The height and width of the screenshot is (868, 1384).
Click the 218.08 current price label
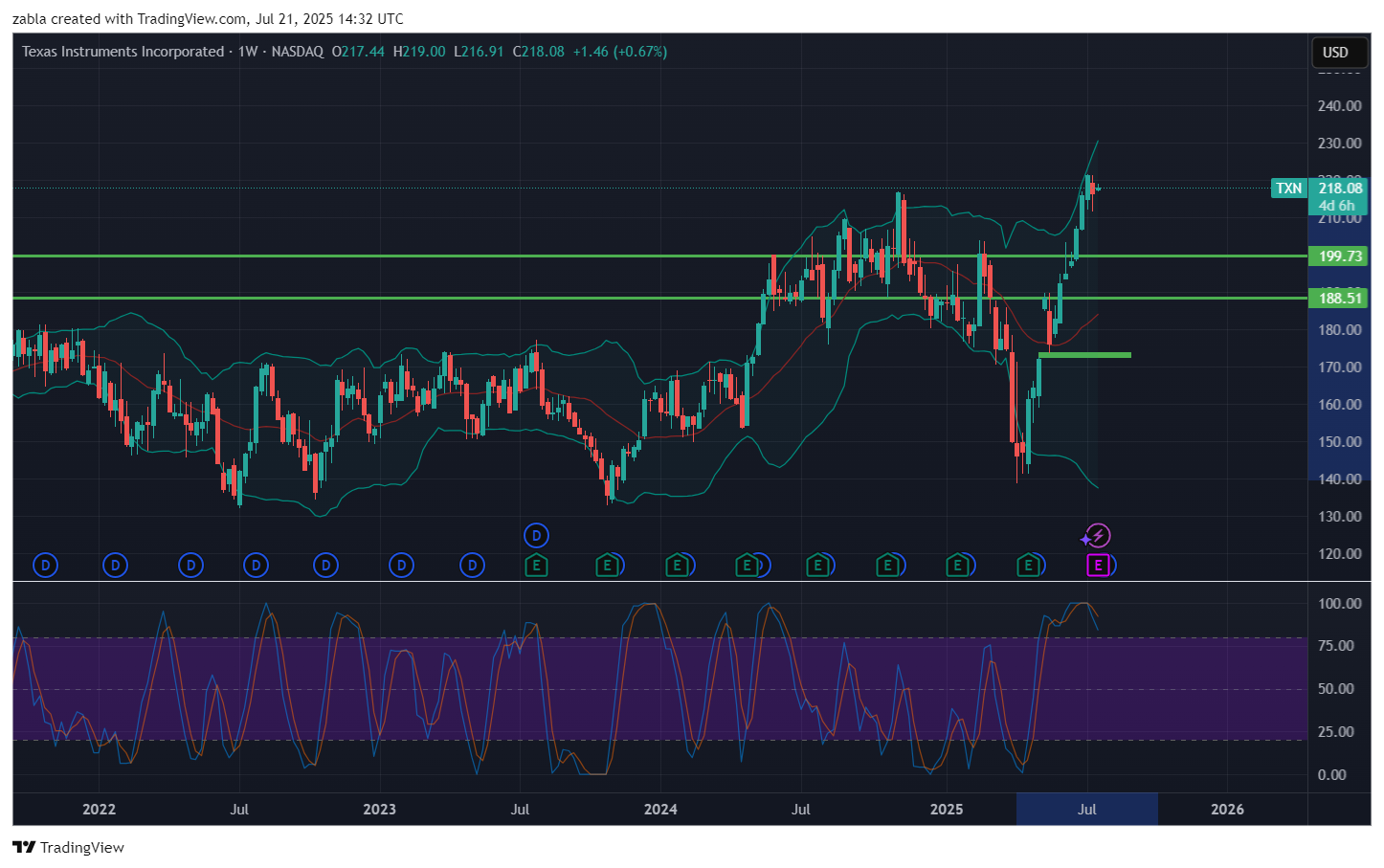[1340, 189]
